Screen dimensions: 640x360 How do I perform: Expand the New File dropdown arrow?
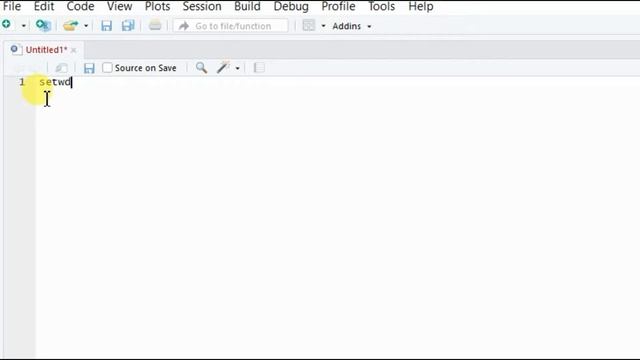point(24,26)
